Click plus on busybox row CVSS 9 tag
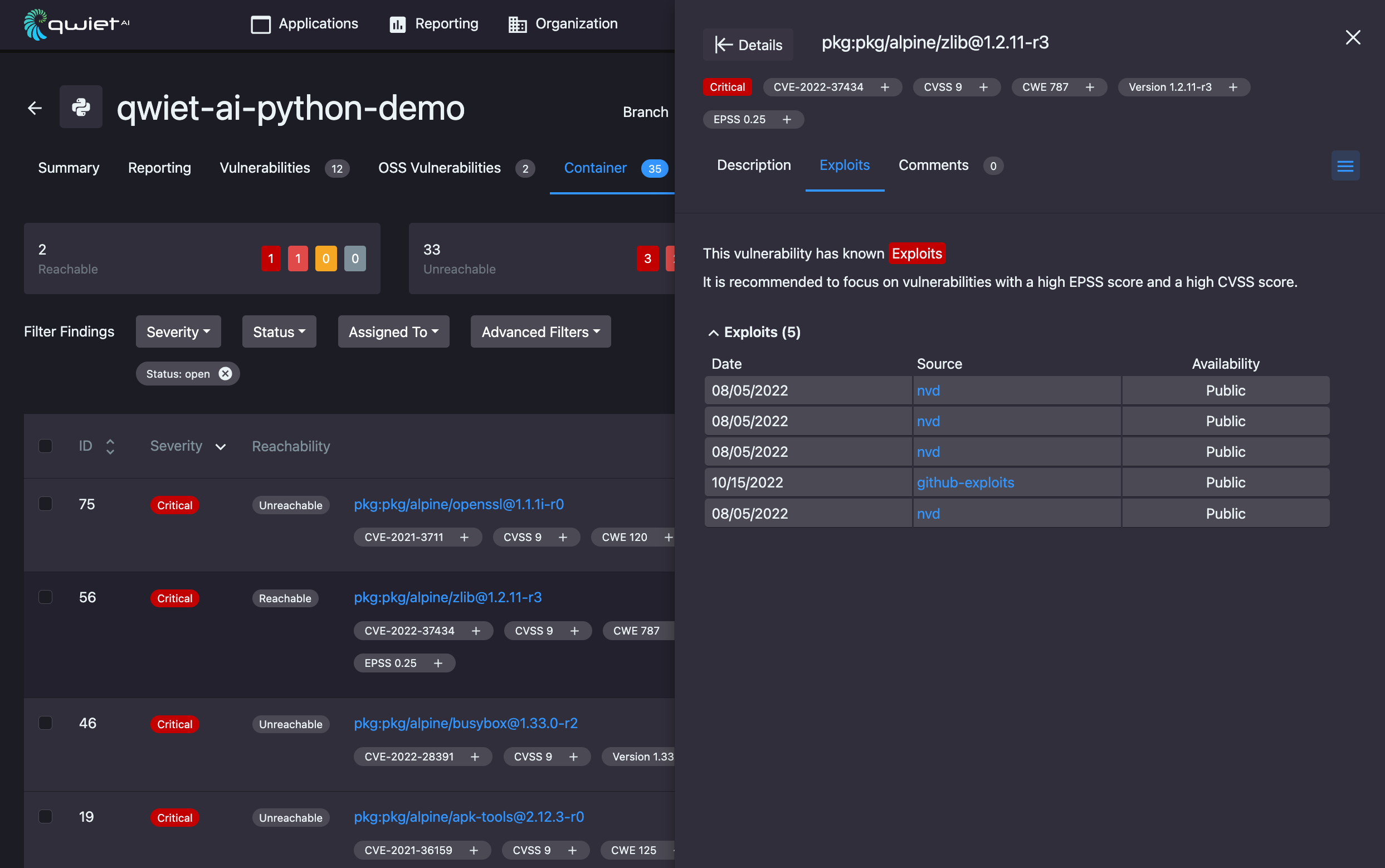Viewport: 1385px width, 868px height. pyautogui.click(x=573, y=757)
